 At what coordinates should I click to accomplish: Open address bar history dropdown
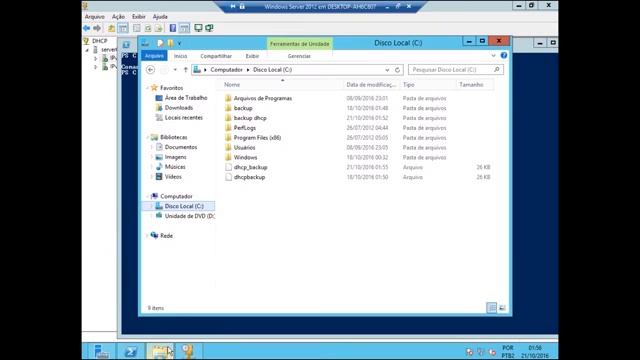point(387,70)
